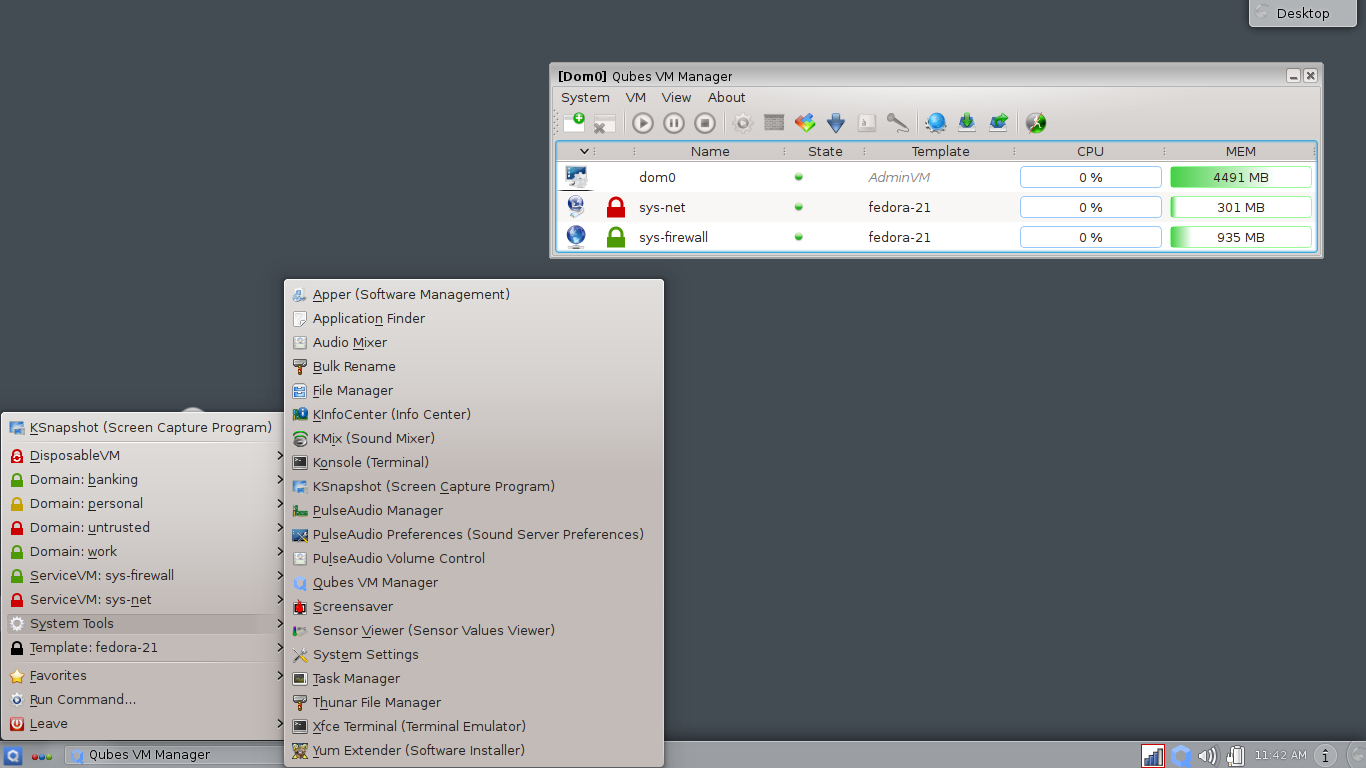Expand the Favorites submenu
The height and width of the screenshot is (768, 1366).
[145, 675]
